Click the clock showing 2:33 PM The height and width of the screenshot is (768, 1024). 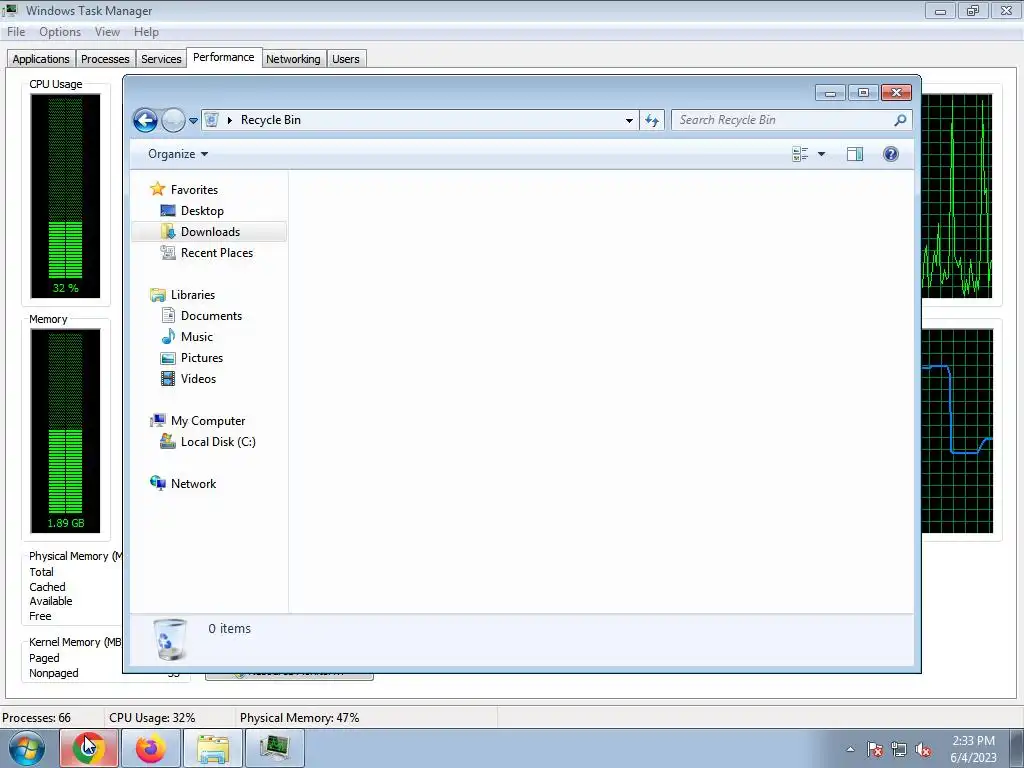click(x=973, y=741)
